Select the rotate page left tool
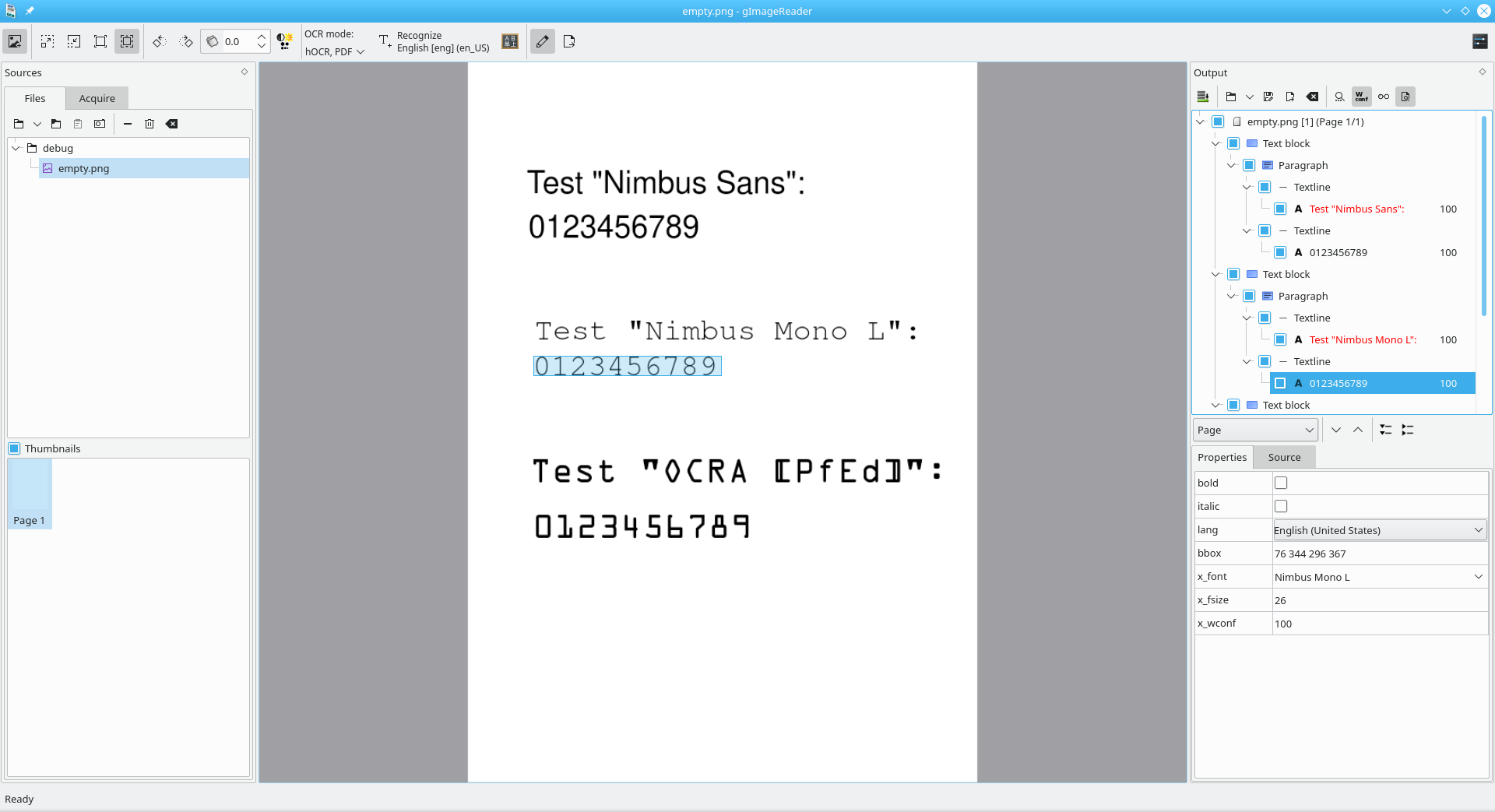The width and height of the screenshot is (1495, 812). tap(160, 41)
